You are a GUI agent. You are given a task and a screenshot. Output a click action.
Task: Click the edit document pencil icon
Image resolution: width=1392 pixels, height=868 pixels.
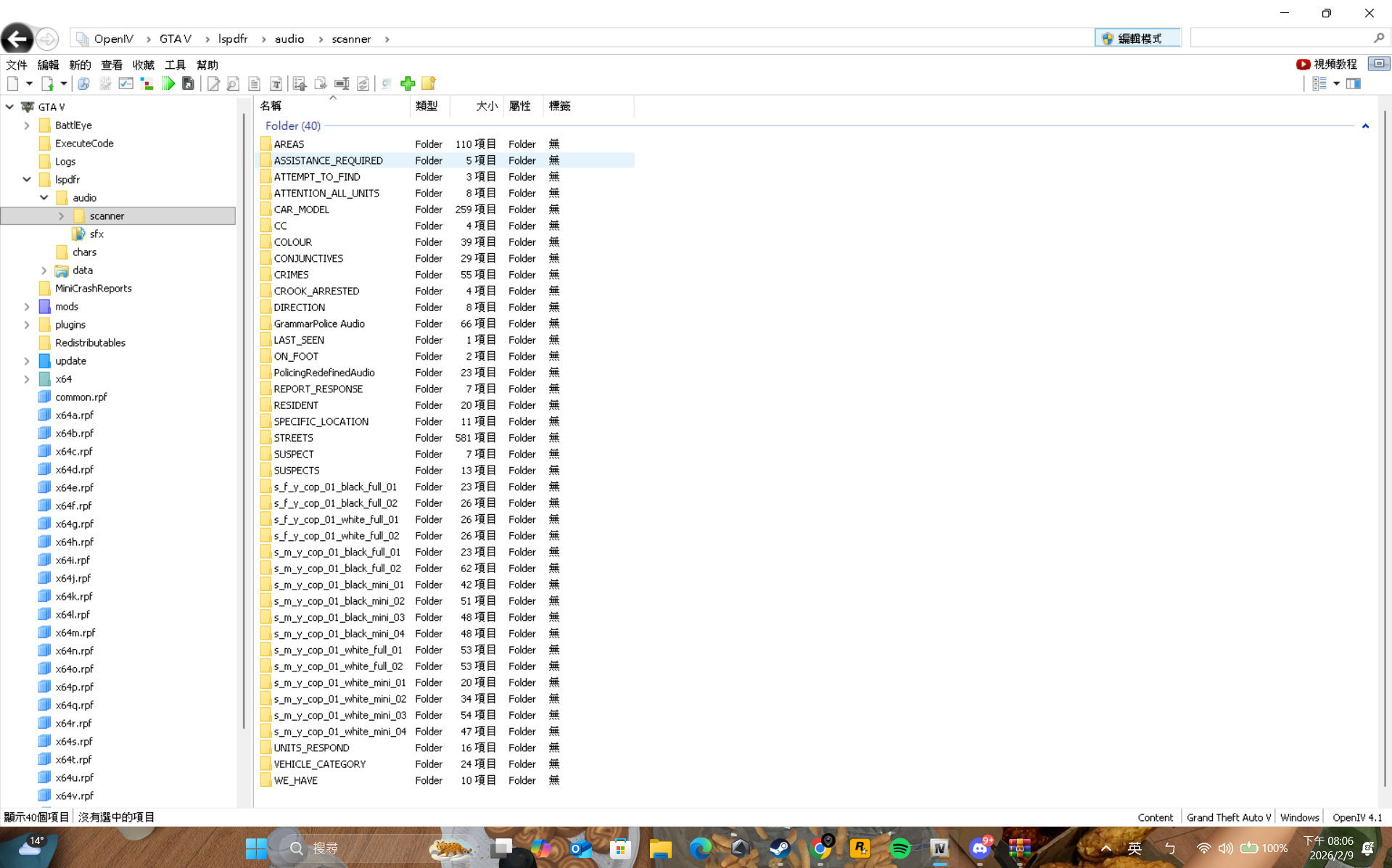[213, 83]
